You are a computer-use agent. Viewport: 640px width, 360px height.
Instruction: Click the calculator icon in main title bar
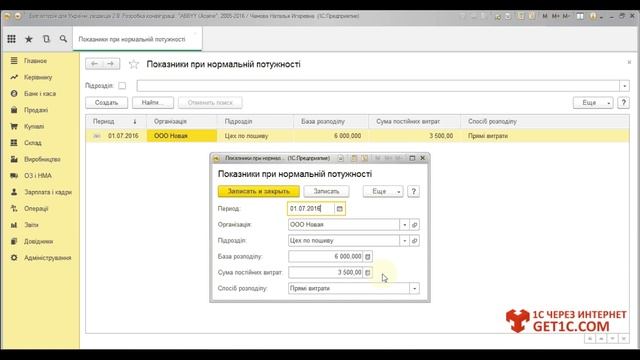click(x=521, y=16)
